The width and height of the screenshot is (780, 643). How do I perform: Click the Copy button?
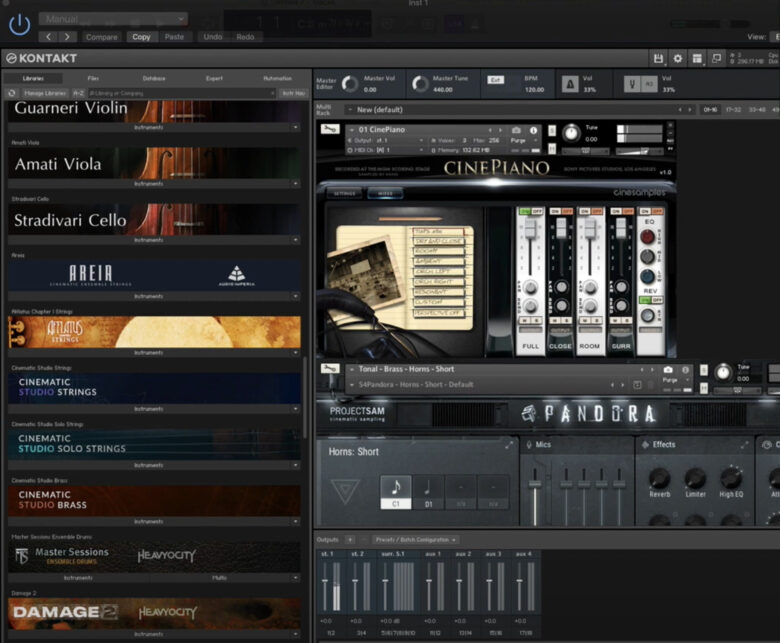point(141,37)
